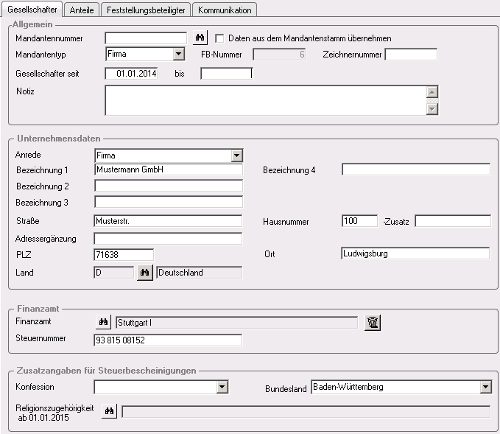Click the Notiz scrollbar up arrow
This screenshot has width=500, height=434.
click(432, 92)
